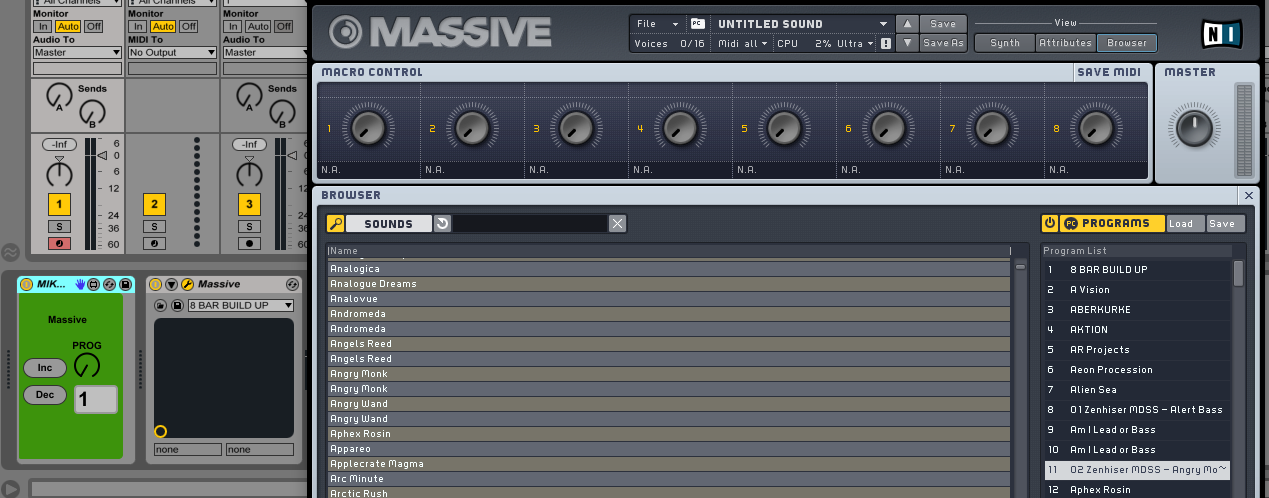Click the search magnifier icon in Browser
1269x498 pixels.
tap(336, 224)
